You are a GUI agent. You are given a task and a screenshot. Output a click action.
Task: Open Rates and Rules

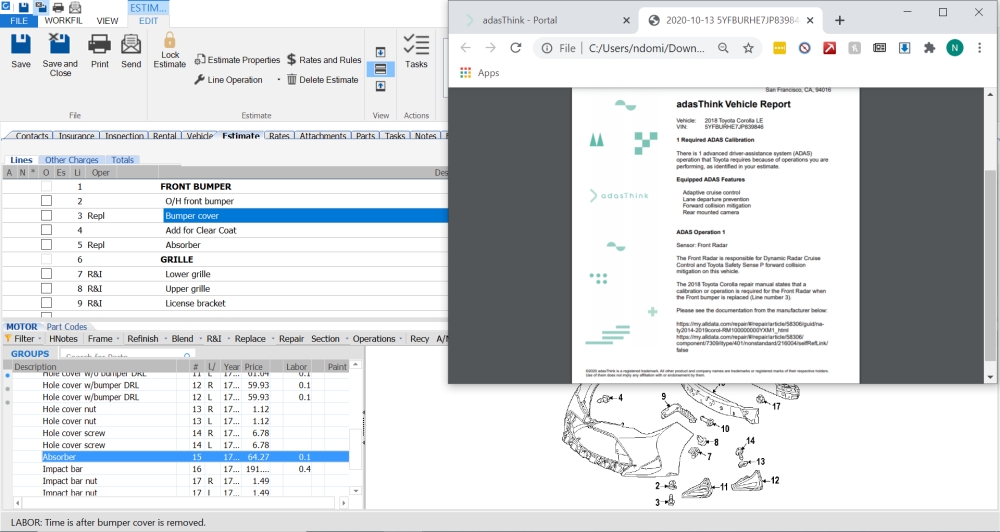point(324,59)
